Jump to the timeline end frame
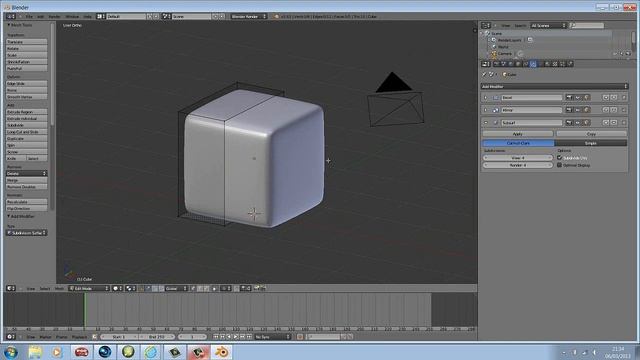Image resolution: width=640 pixels, height=360 pixels. coord(249,337)
